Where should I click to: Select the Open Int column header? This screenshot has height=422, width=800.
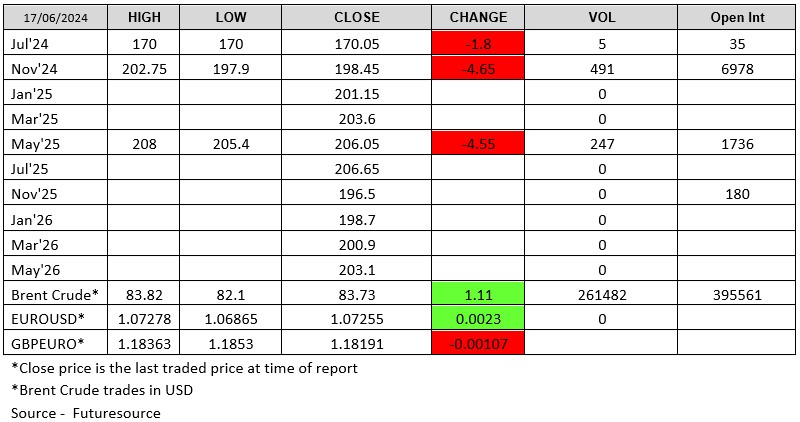[735, 18]
